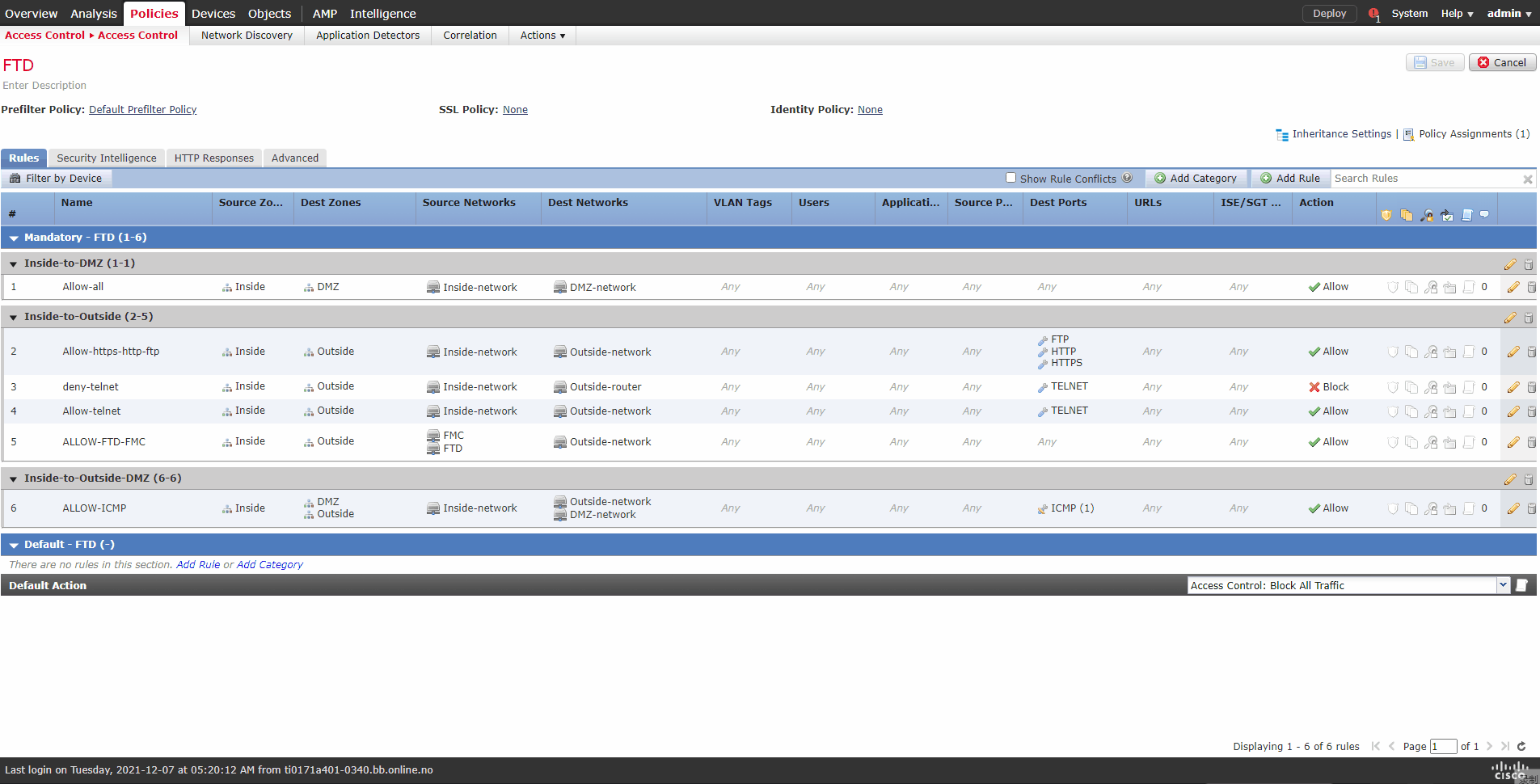
Task: Open file policy icon for ALLOW-ICMP rule
Action: [1411, 508]
